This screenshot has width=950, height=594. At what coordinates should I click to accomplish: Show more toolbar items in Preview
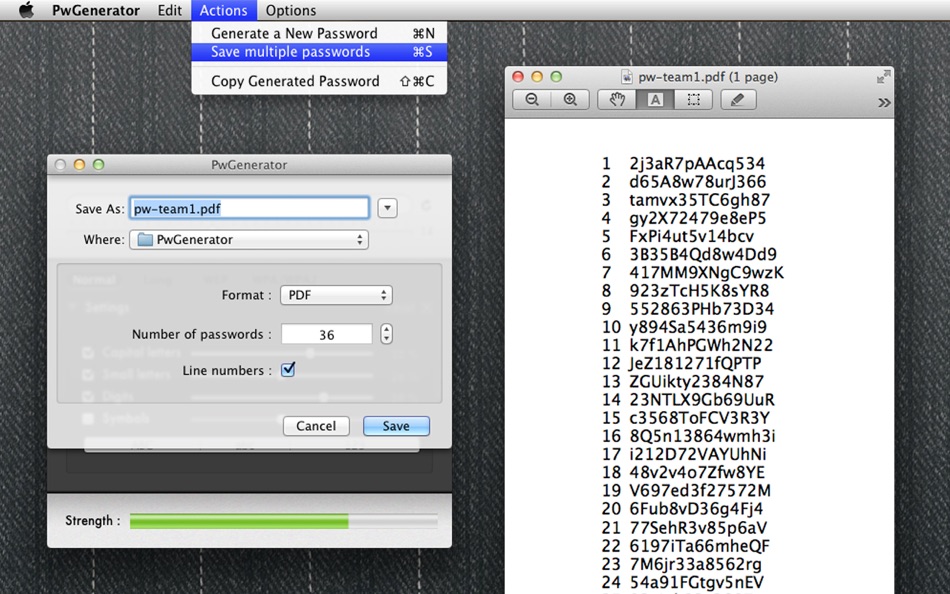(x=884, y=102)
